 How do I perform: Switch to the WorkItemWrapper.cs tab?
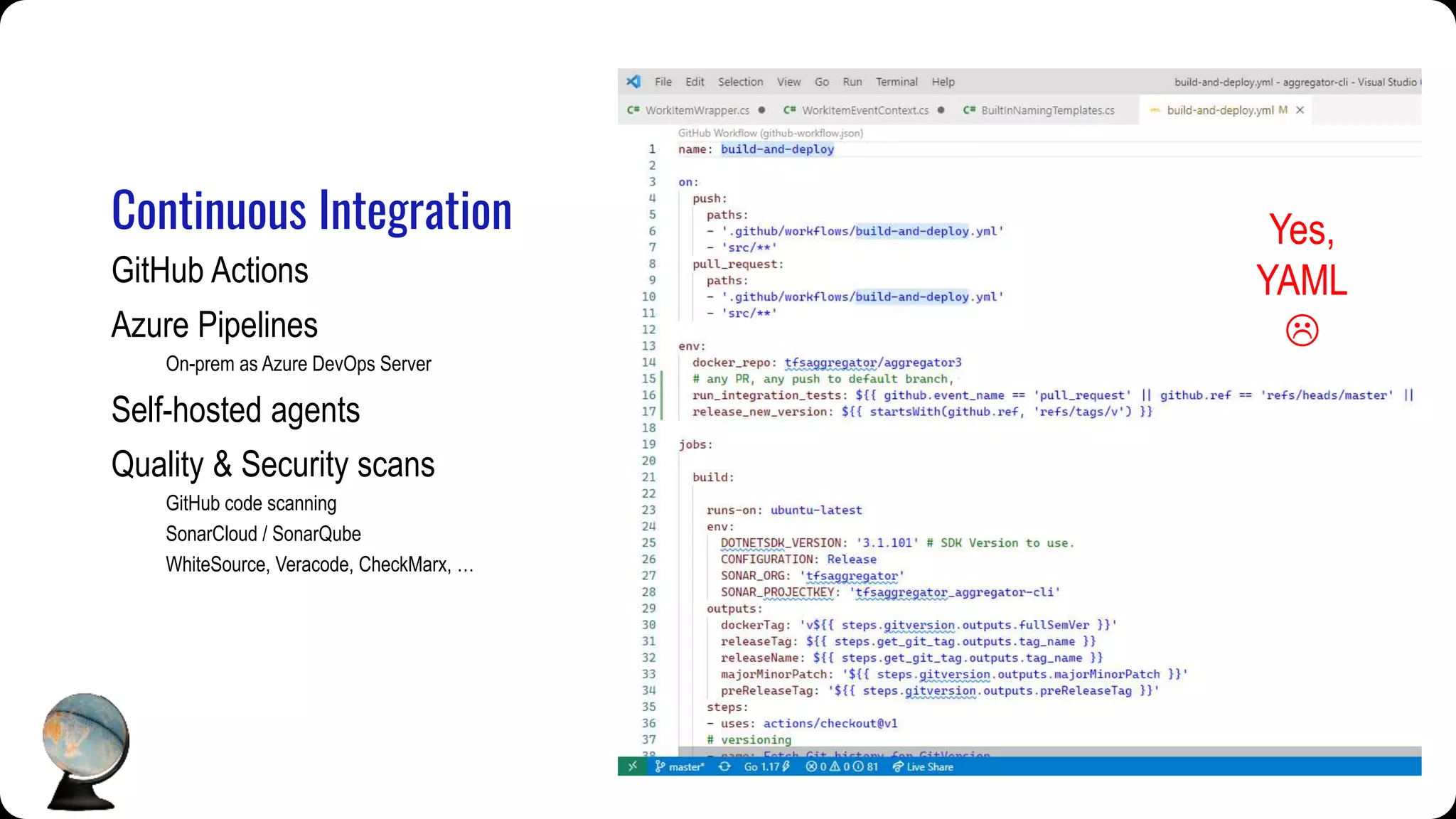tap(697, 110)
